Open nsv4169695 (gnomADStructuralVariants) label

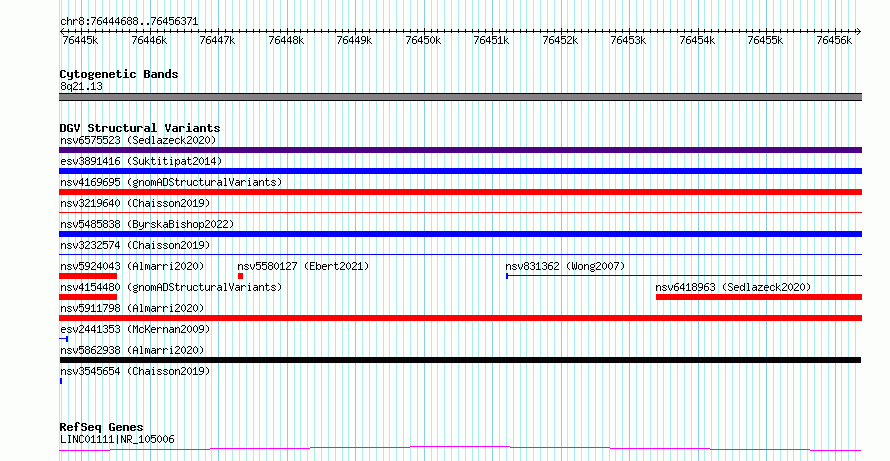tap(171, 182)
